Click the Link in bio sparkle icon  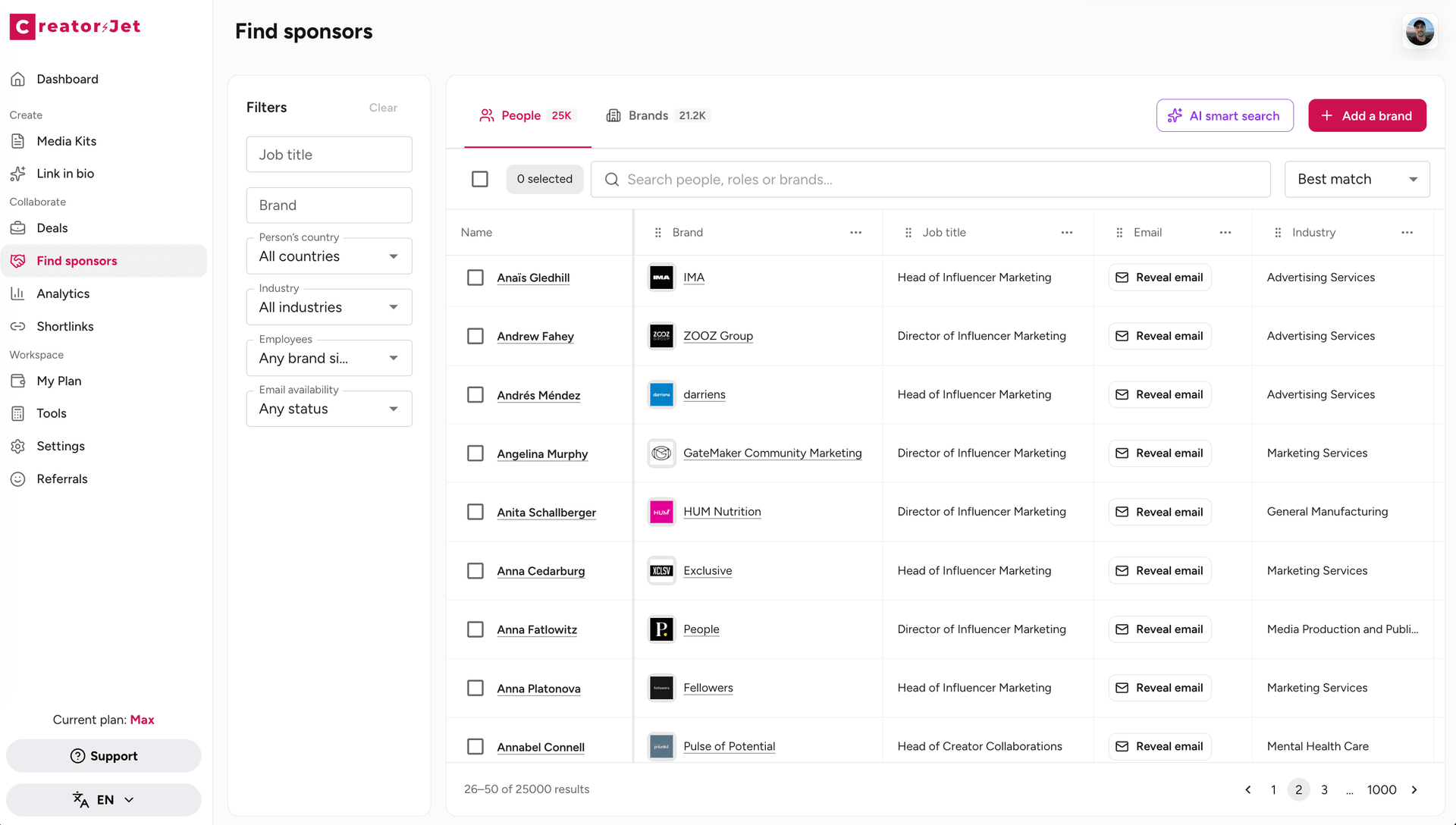tap(18, 174)
